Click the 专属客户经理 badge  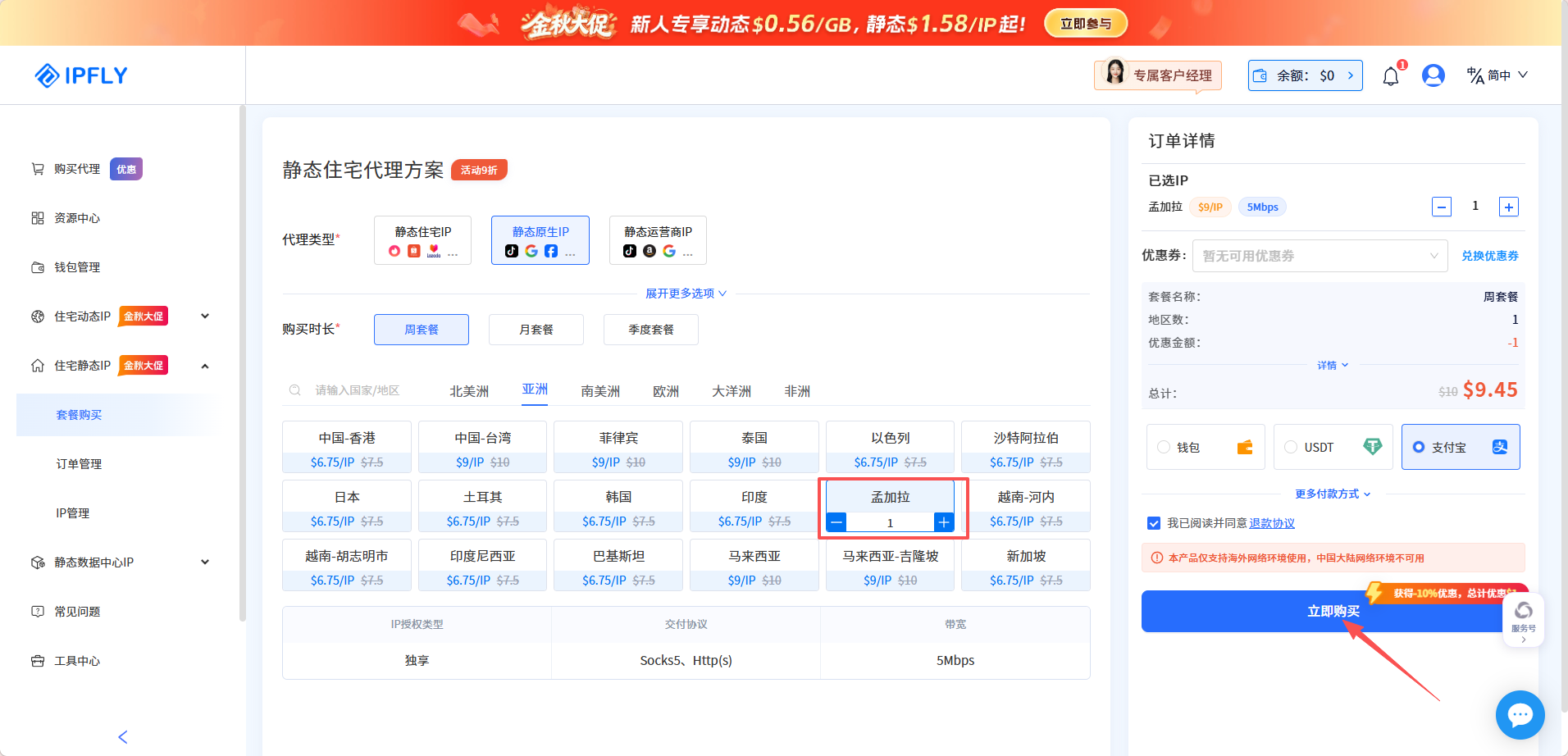[x=1158, y=75]
